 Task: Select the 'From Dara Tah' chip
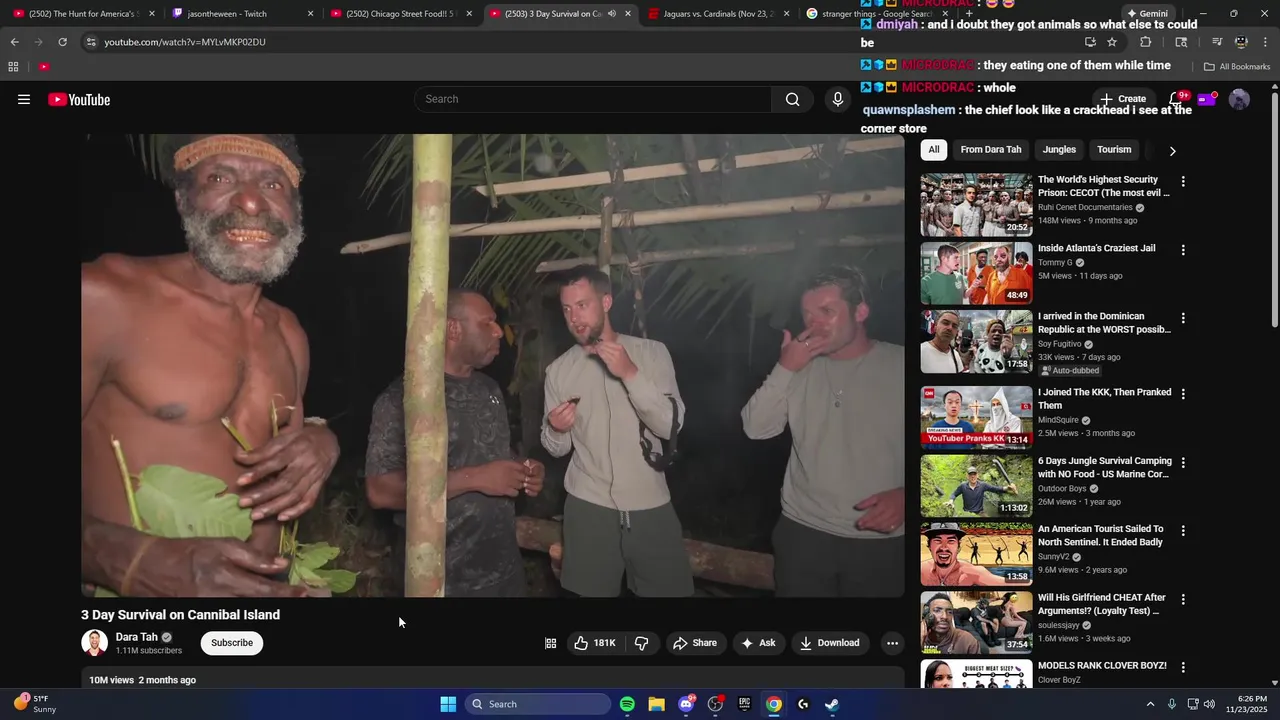coord(991,150)
